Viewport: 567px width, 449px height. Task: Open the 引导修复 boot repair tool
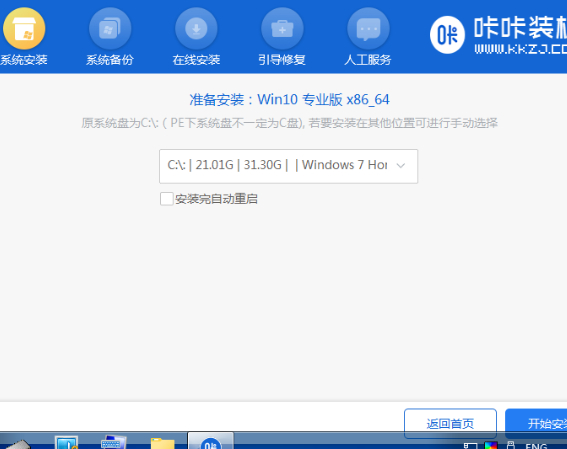click(282, 37)
